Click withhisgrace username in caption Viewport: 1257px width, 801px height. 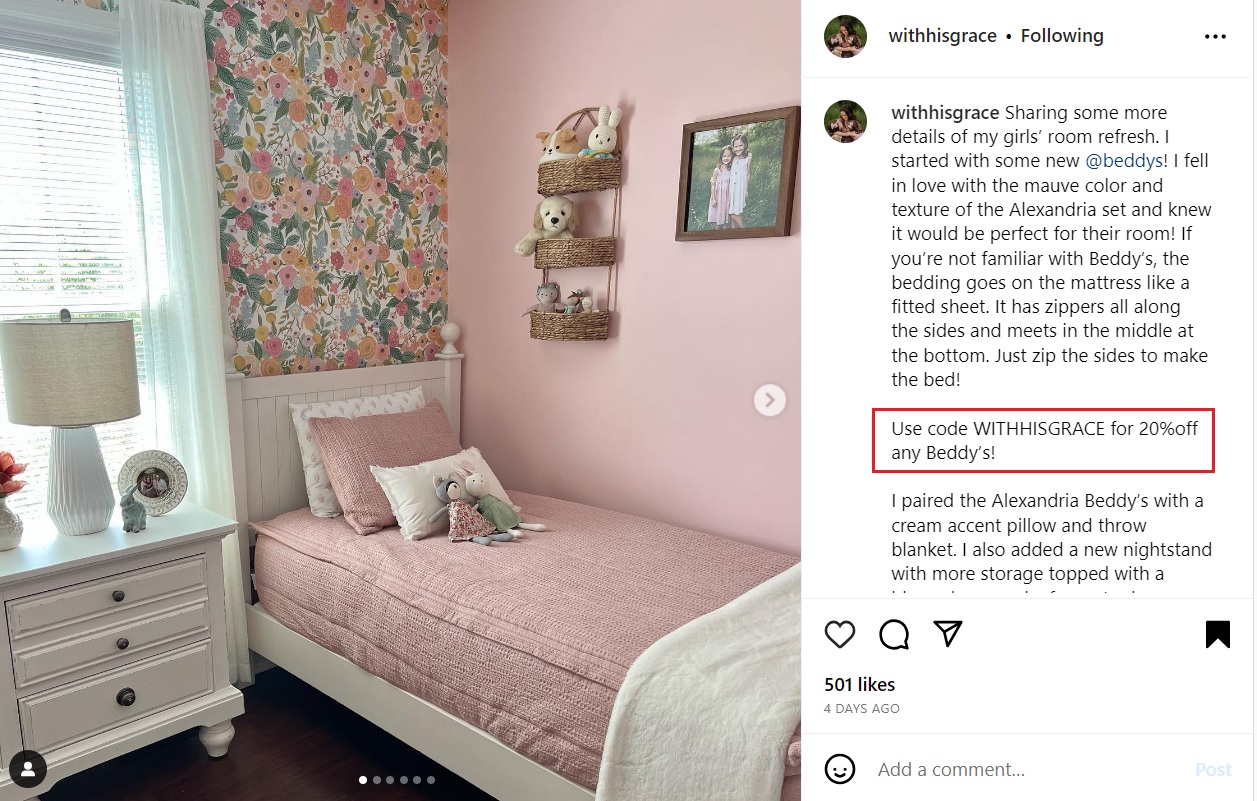point(945,112)
